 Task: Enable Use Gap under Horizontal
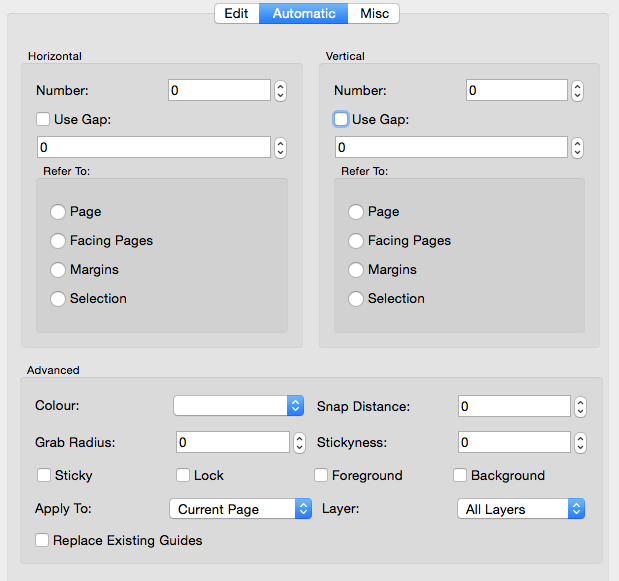click(43, 120)
